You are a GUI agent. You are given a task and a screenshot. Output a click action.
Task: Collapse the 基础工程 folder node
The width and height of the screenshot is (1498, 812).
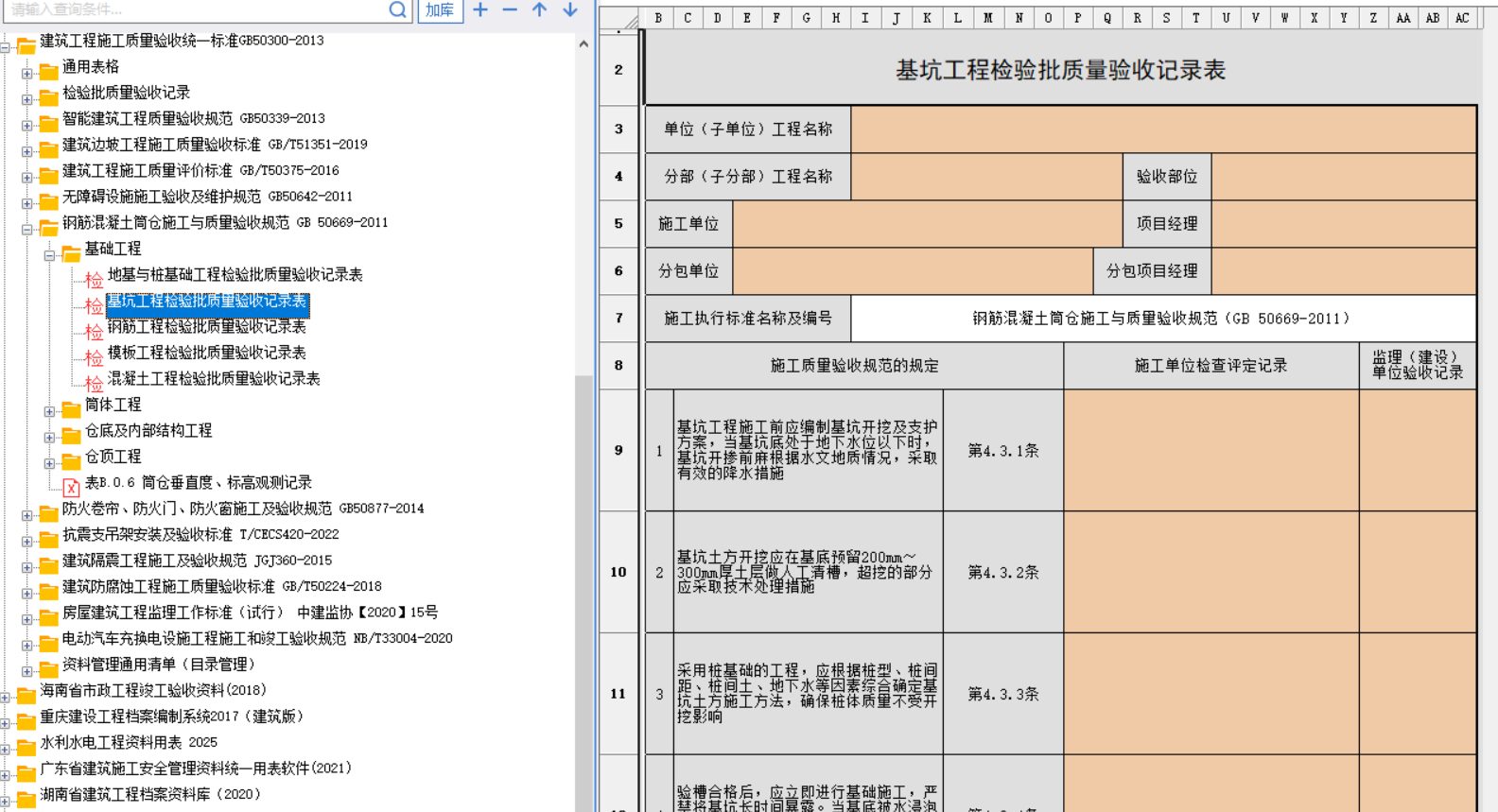pyautogui.click(x=49, y=254)
